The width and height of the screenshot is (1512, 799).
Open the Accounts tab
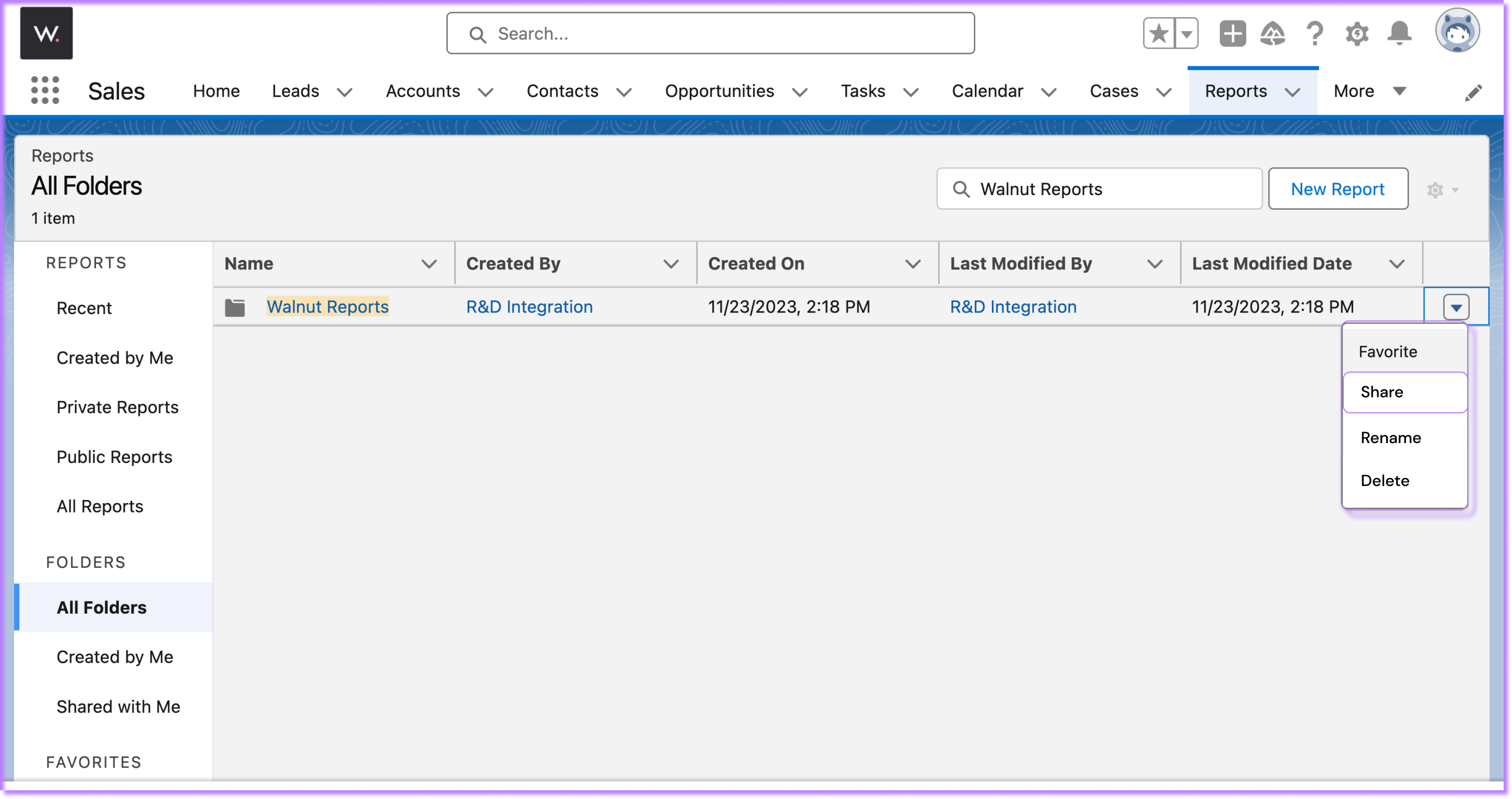(x=422, y=91)
